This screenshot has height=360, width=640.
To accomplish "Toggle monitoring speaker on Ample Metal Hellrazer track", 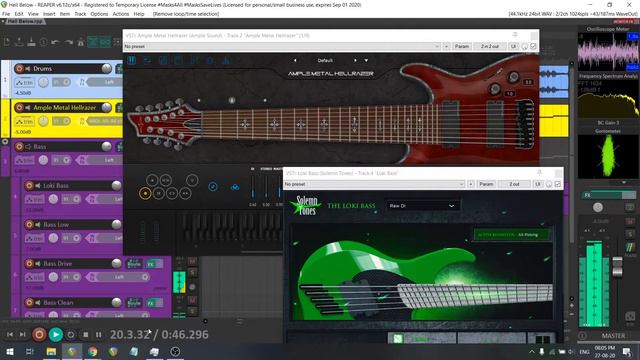I will coord(28,107).
